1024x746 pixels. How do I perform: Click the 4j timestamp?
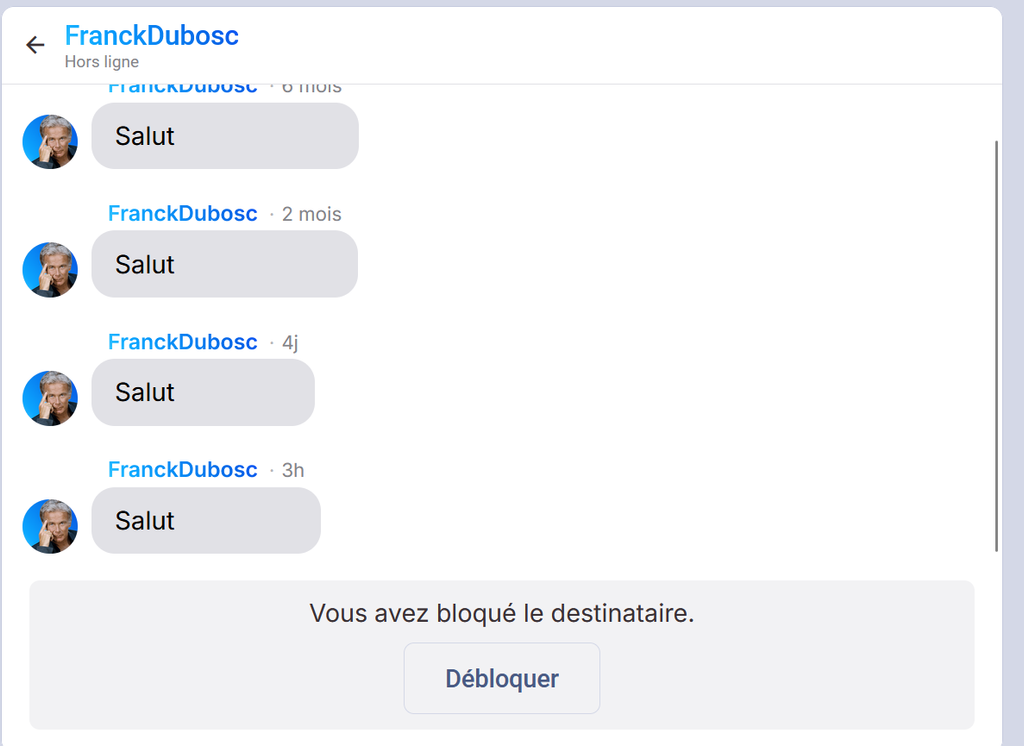(x=290, y=342)
